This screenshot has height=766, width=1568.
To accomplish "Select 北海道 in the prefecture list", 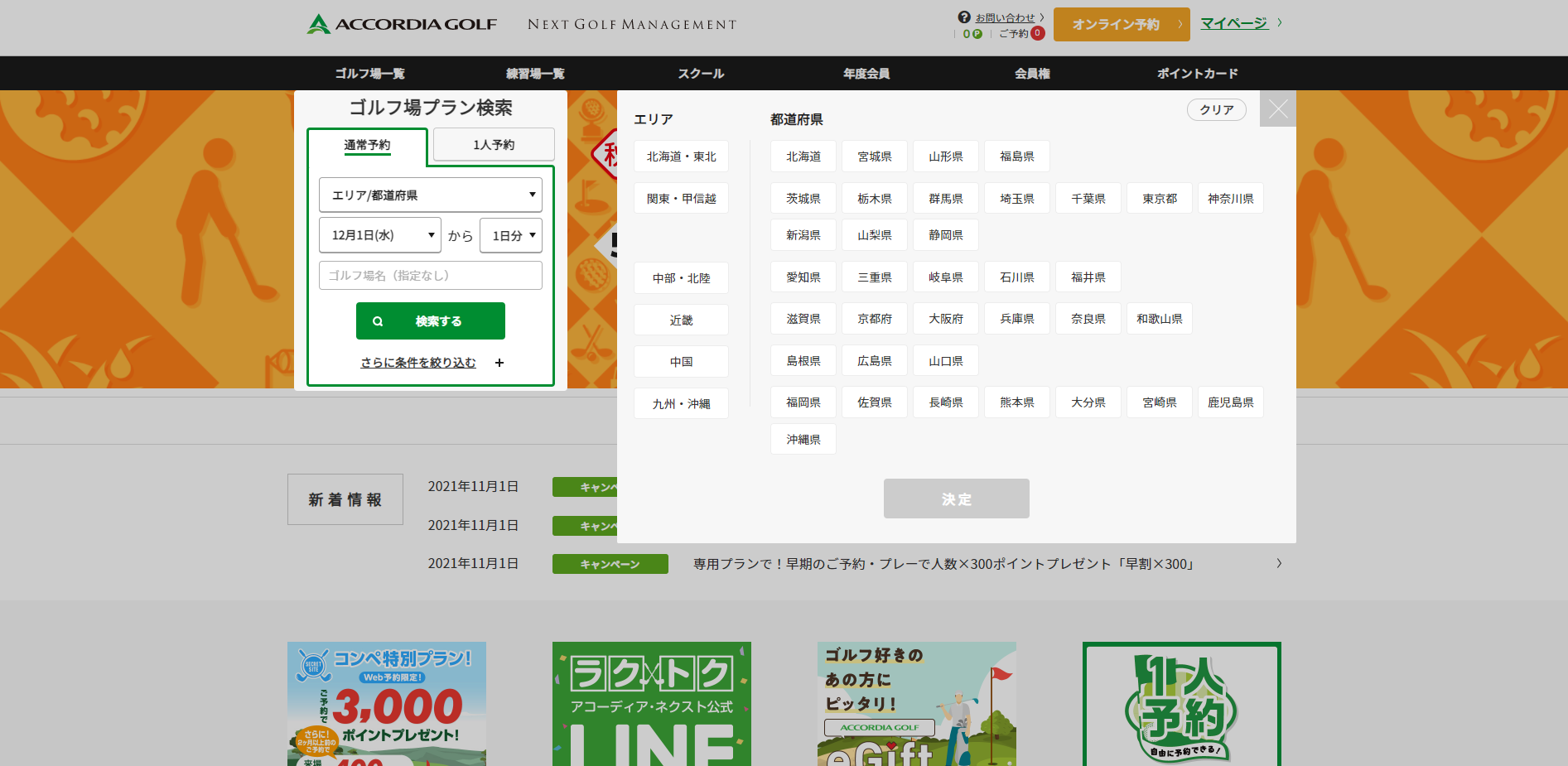I will pyautogui.click(x=803, y=157).
